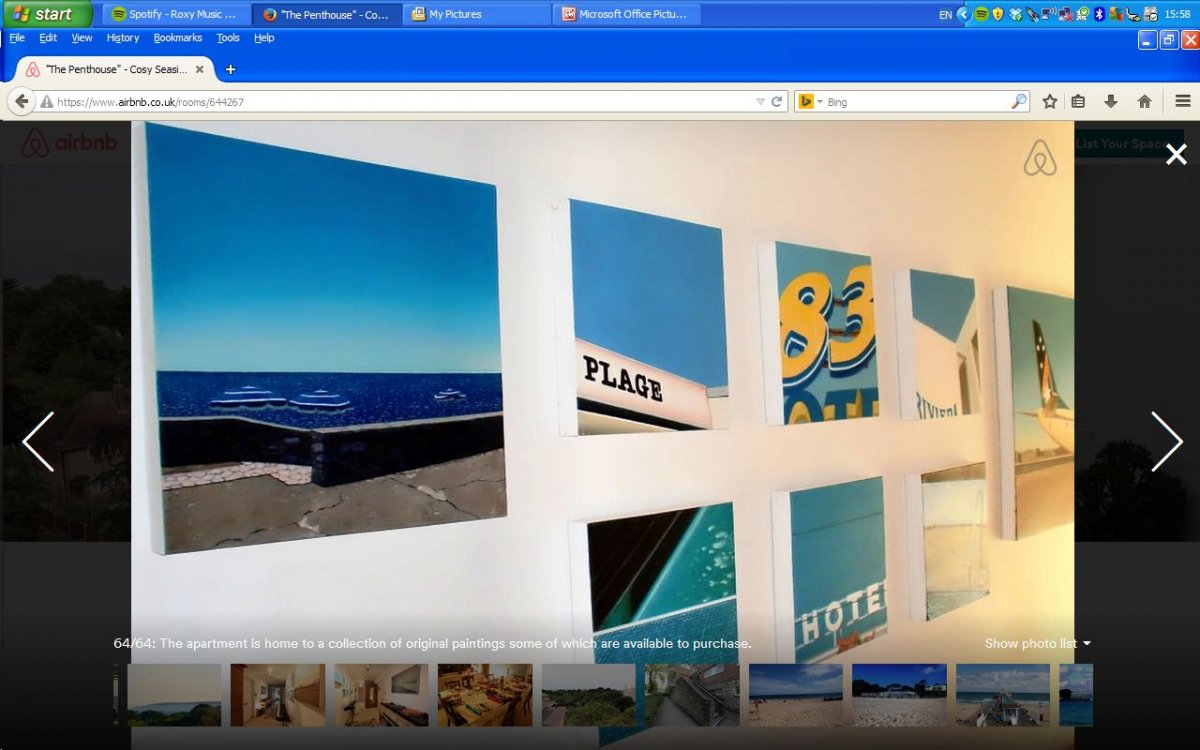This screenshot has height=750, width=1200.
Task: Open the Bookmarks menu
Action: pyautogui.click(x=177, y=38)
